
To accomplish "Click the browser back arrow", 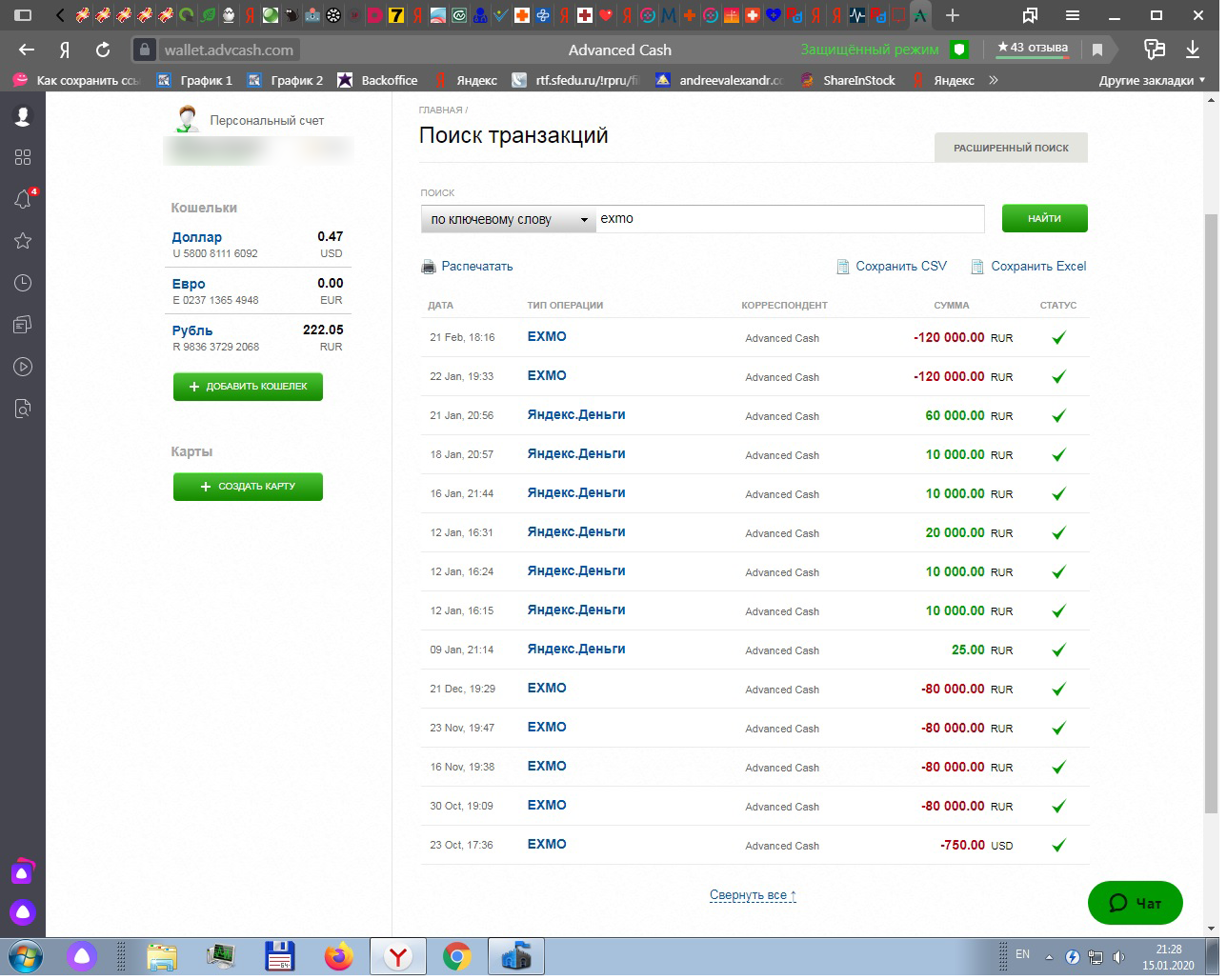I will coord(27,50).
